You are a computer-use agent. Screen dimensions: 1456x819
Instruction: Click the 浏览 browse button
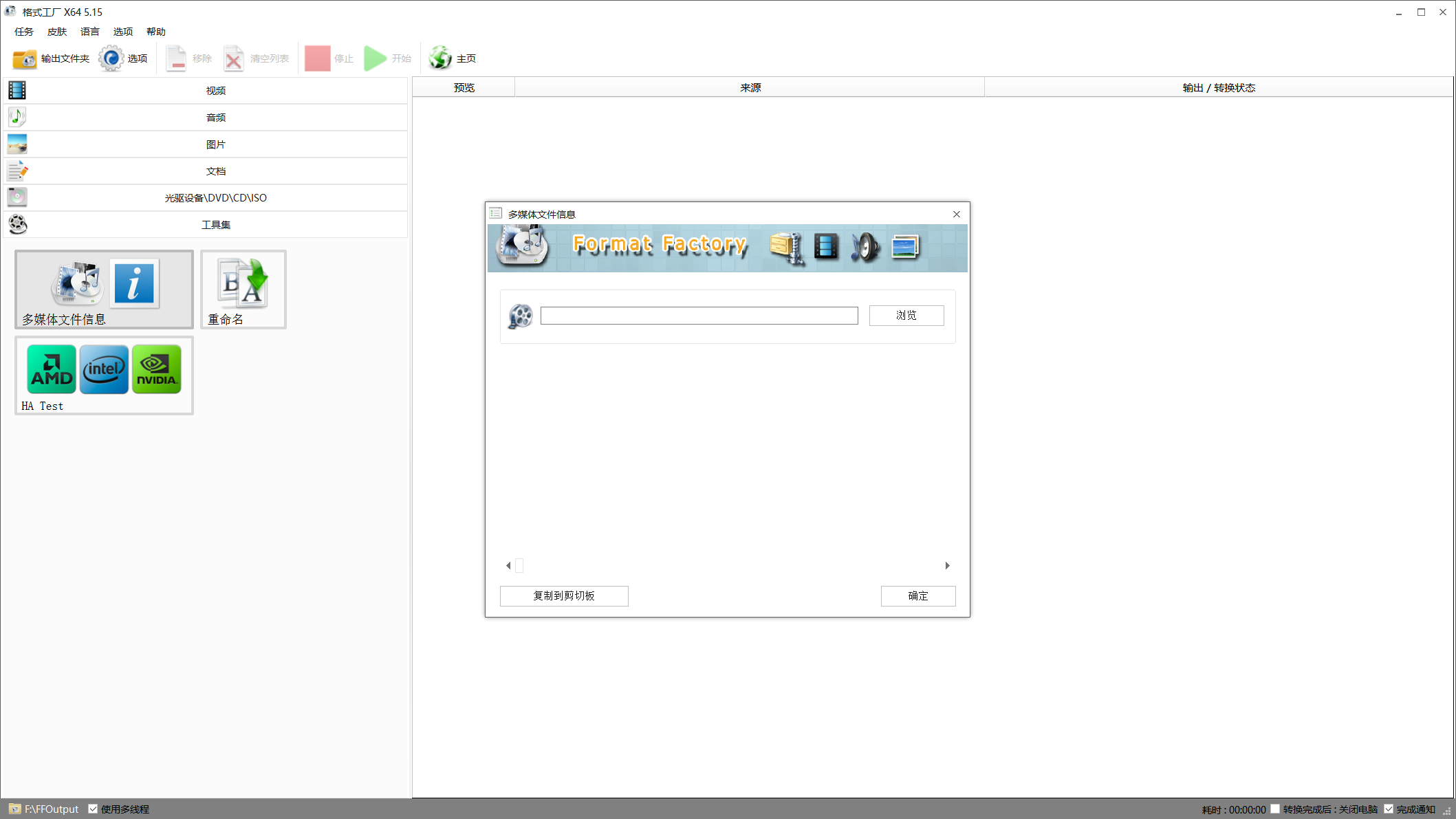(x=906, y=316)
